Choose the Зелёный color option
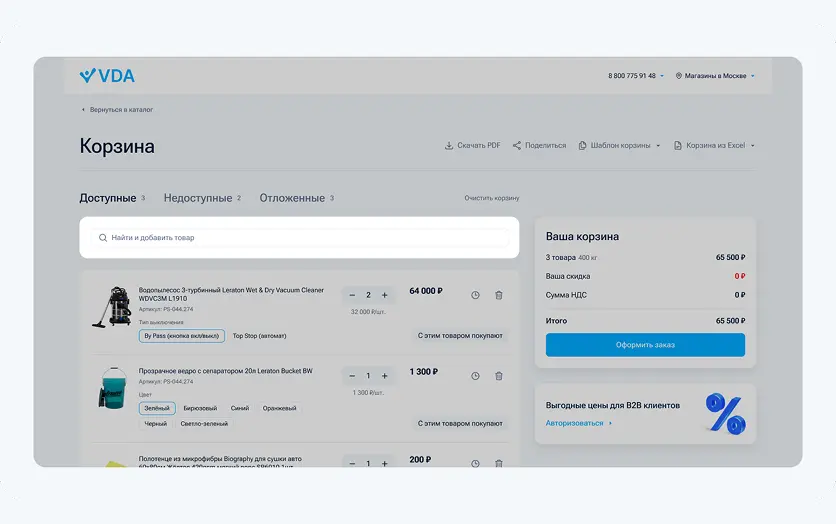836x524 pixels. 157,408
